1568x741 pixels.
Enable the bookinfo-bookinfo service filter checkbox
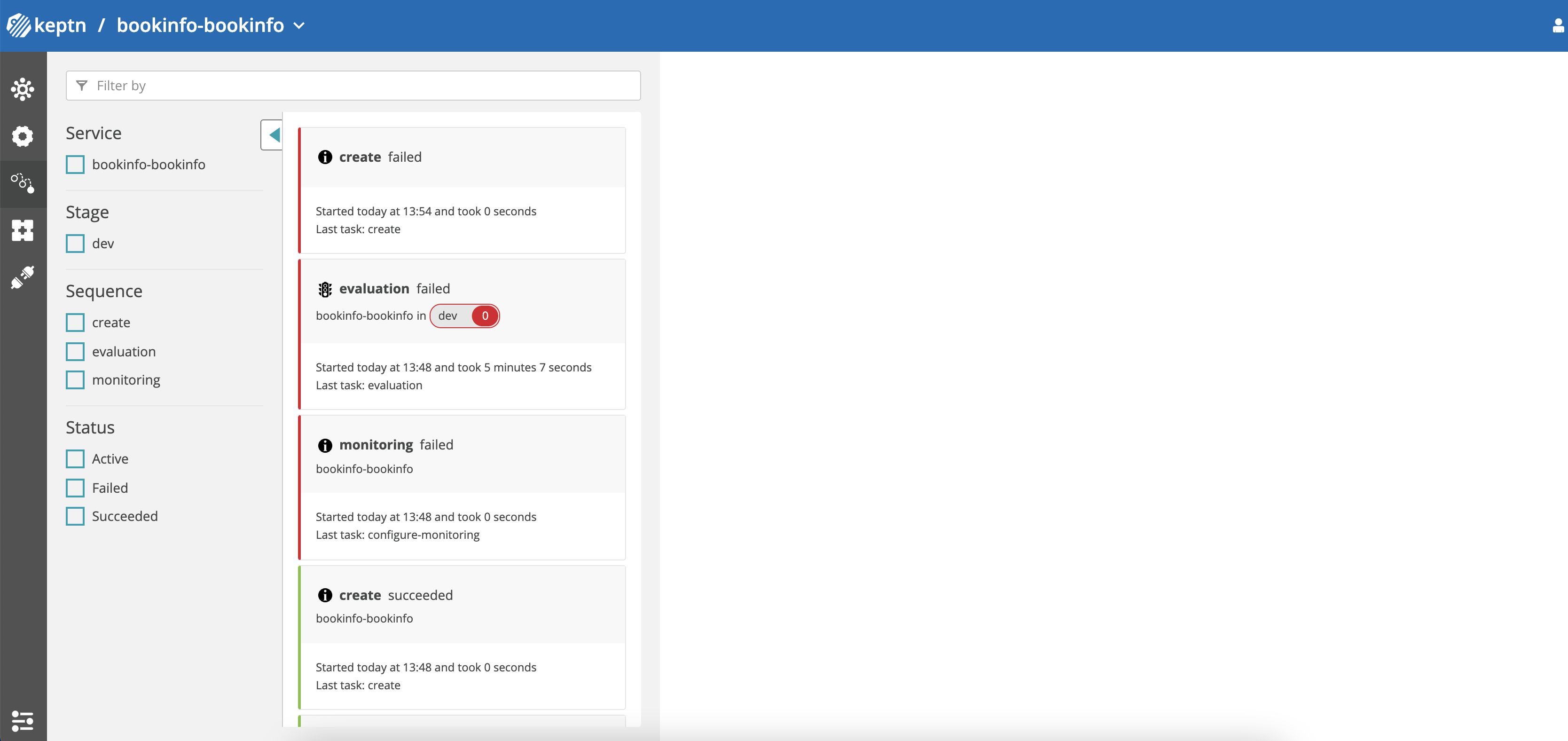click(x=76, y=165)
